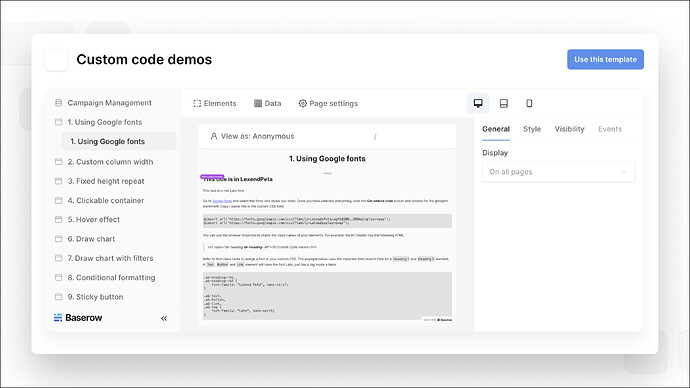This screenshot has height=388, width=690.
Task: Switch to mobile phone preview
Action: (529, 103)
